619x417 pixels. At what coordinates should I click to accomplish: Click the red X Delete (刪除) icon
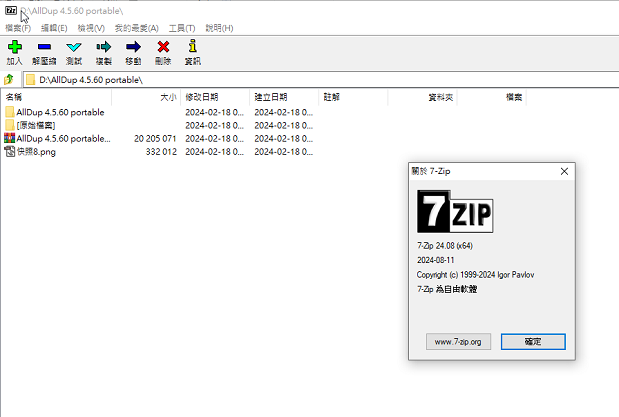163,47
